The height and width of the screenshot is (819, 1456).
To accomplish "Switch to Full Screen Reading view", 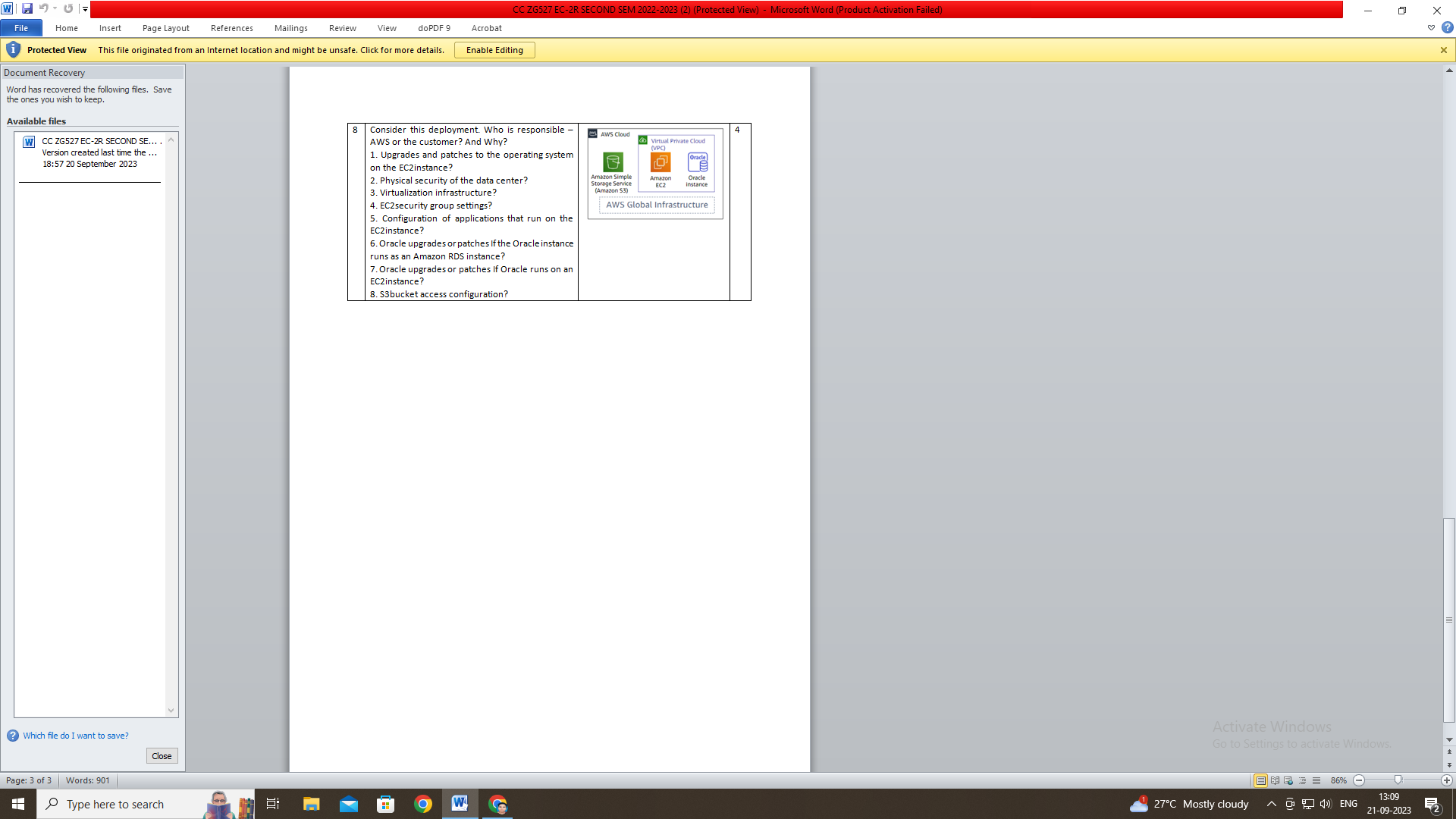I will (x=1275, y=780).
